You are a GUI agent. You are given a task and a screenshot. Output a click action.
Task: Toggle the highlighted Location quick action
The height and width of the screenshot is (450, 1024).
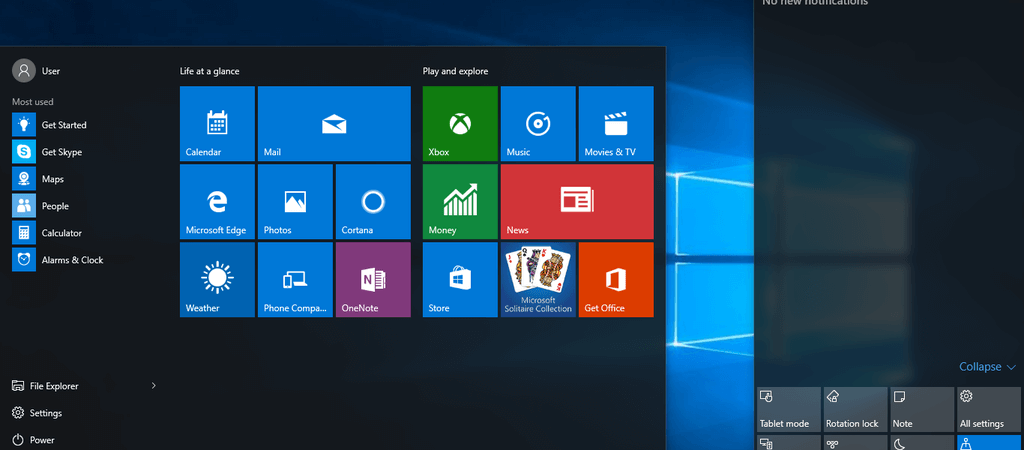point(989,443)
